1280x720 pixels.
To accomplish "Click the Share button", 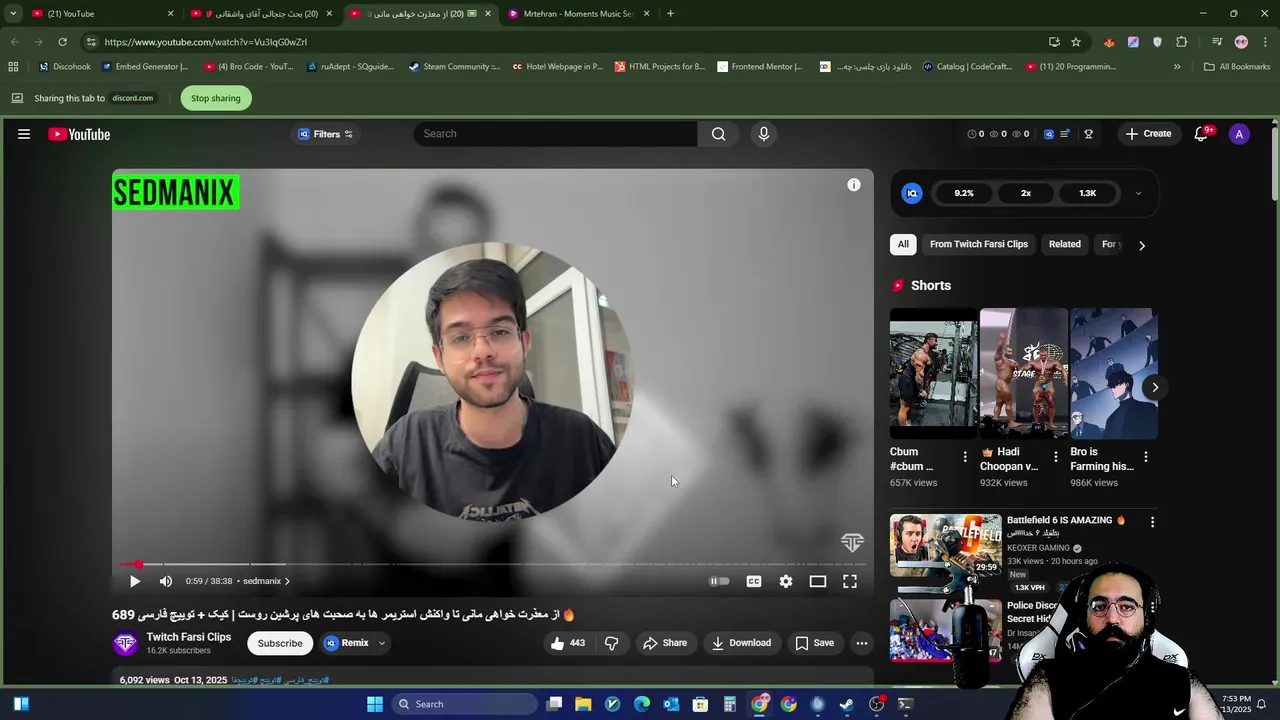I will tap(665, 643).
